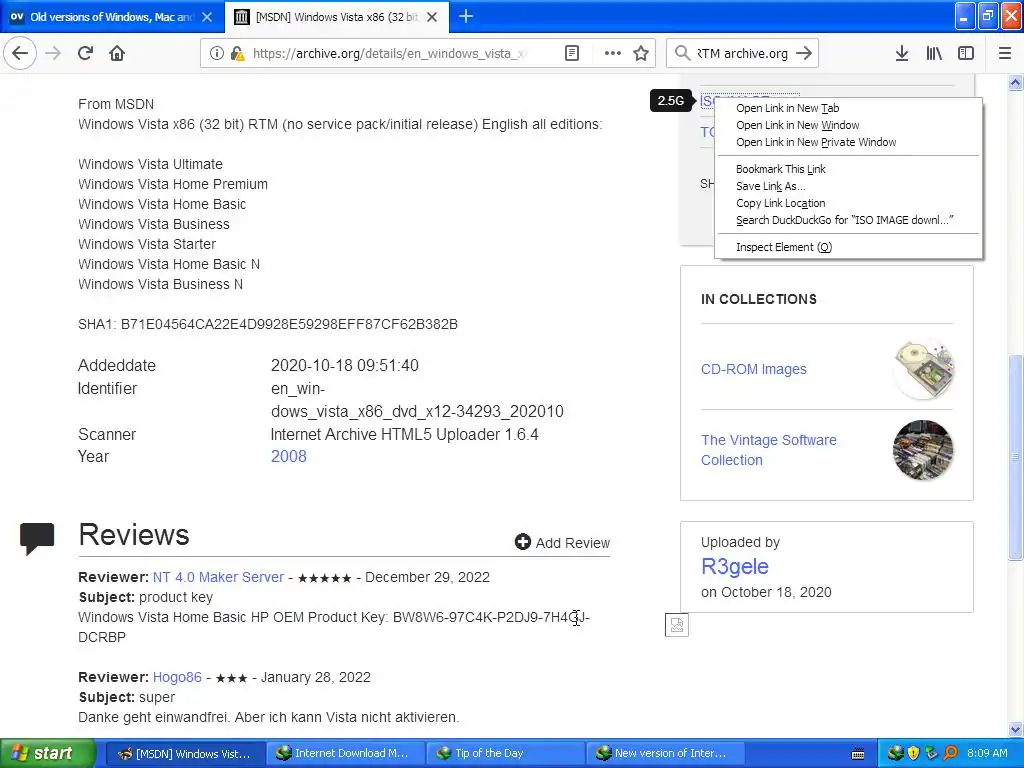Open The Vintage Software Collection link
The width and height of the screenshot is (1024, 768).
(x=768, y=450)
